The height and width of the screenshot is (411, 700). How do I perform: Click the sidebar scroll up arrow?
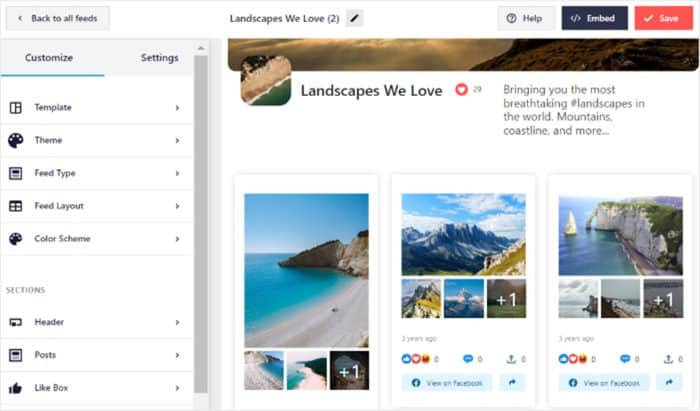[x=201, y=48]
